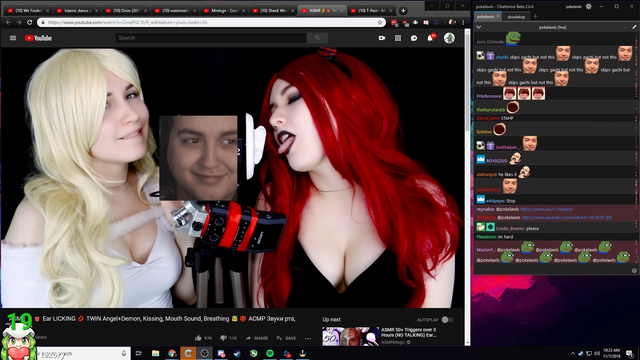Go forward in the Chrome browser

[x=19, y=22]
